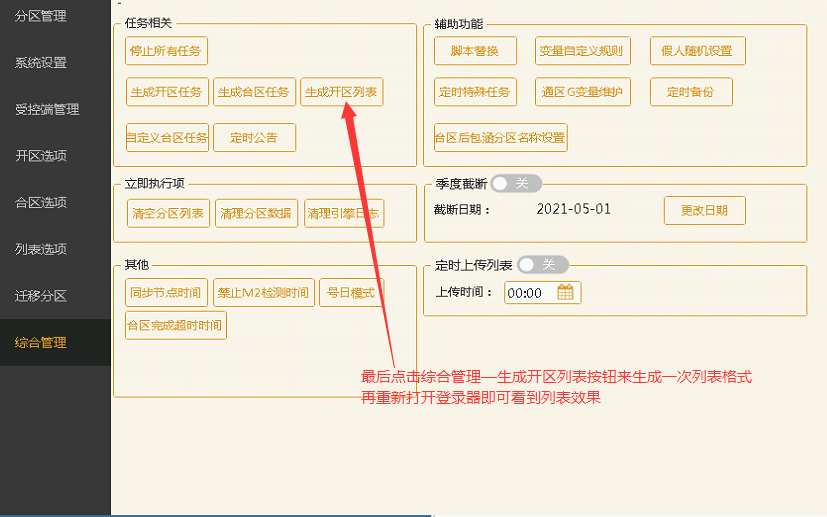Screen dimensions: 827x517
Task: Click the 生成开区列表 button
Action: tap(341, 92)
